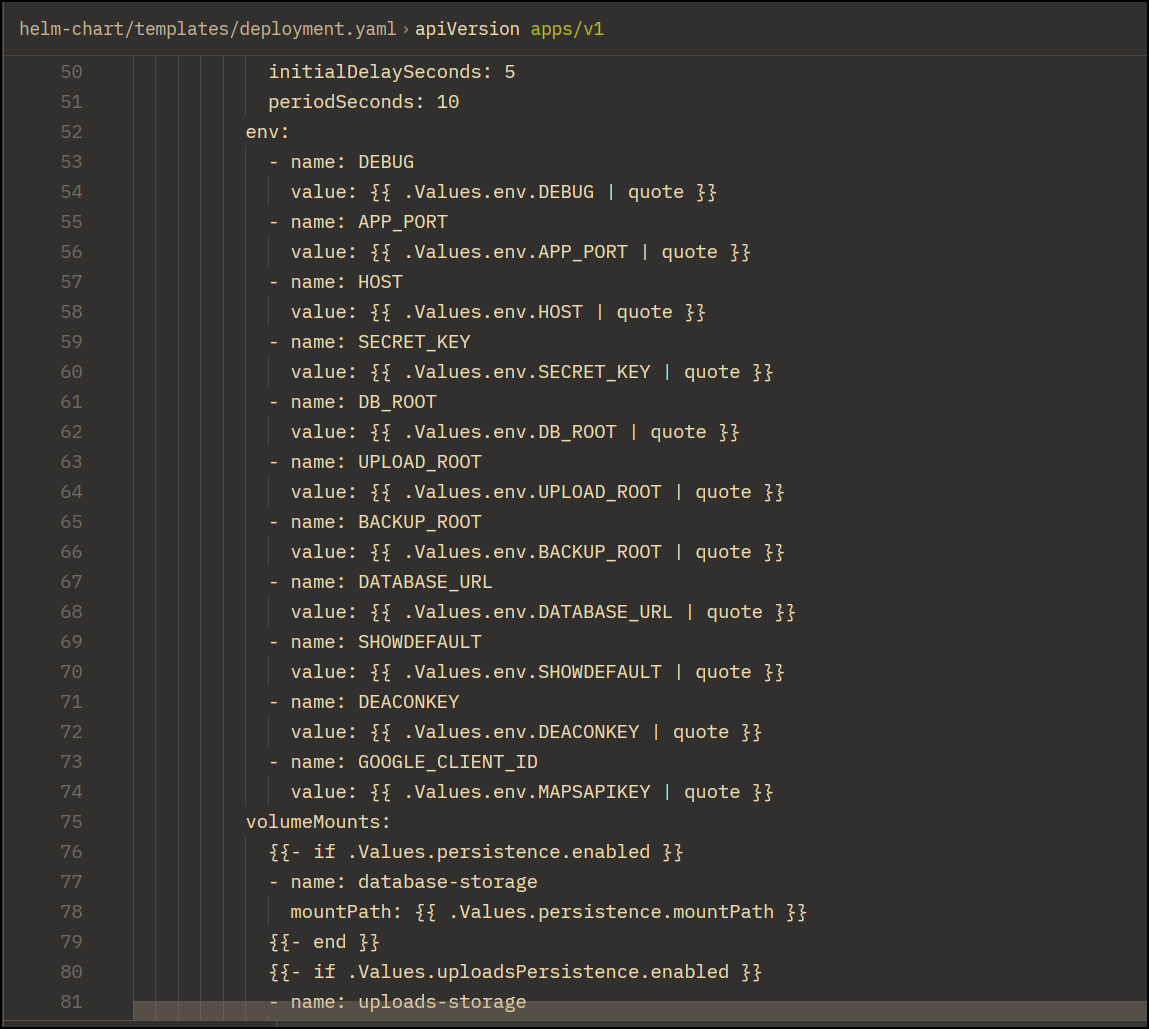The width and height of the screenshot is (1149, 1029).
Task: Click the name: BACKUP_ROOT entry
Action: click(375, 523)
